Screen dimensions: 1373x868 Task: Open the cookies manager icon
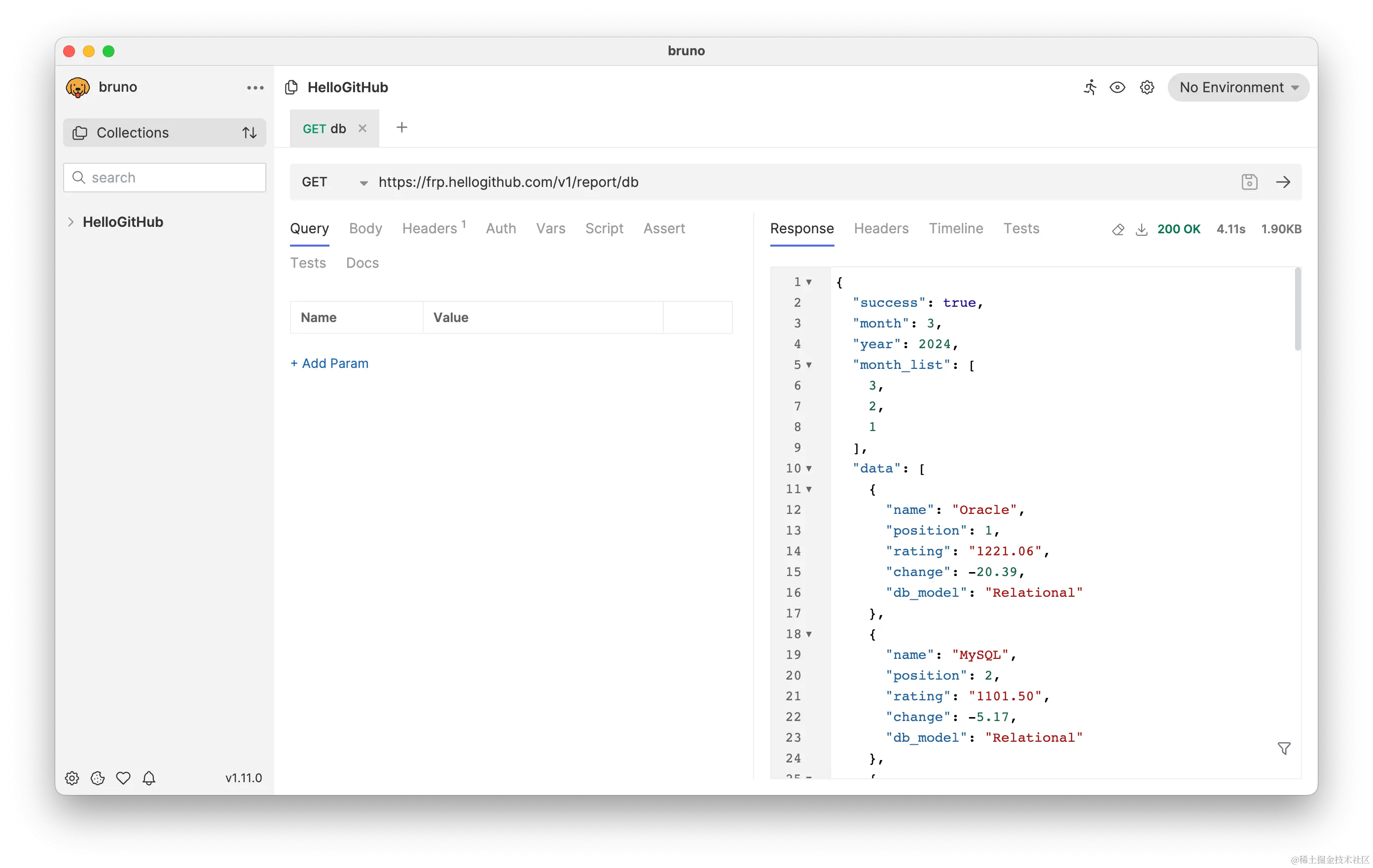pos(97,778)
